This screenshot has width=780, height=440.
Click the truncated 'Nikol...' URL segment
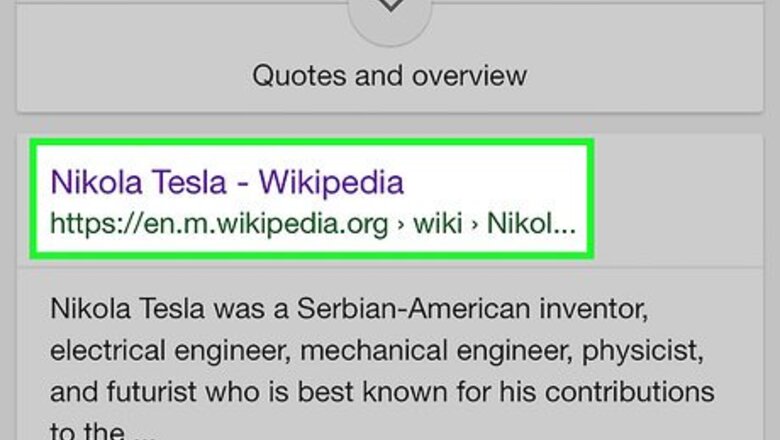(x=531, y=222)
